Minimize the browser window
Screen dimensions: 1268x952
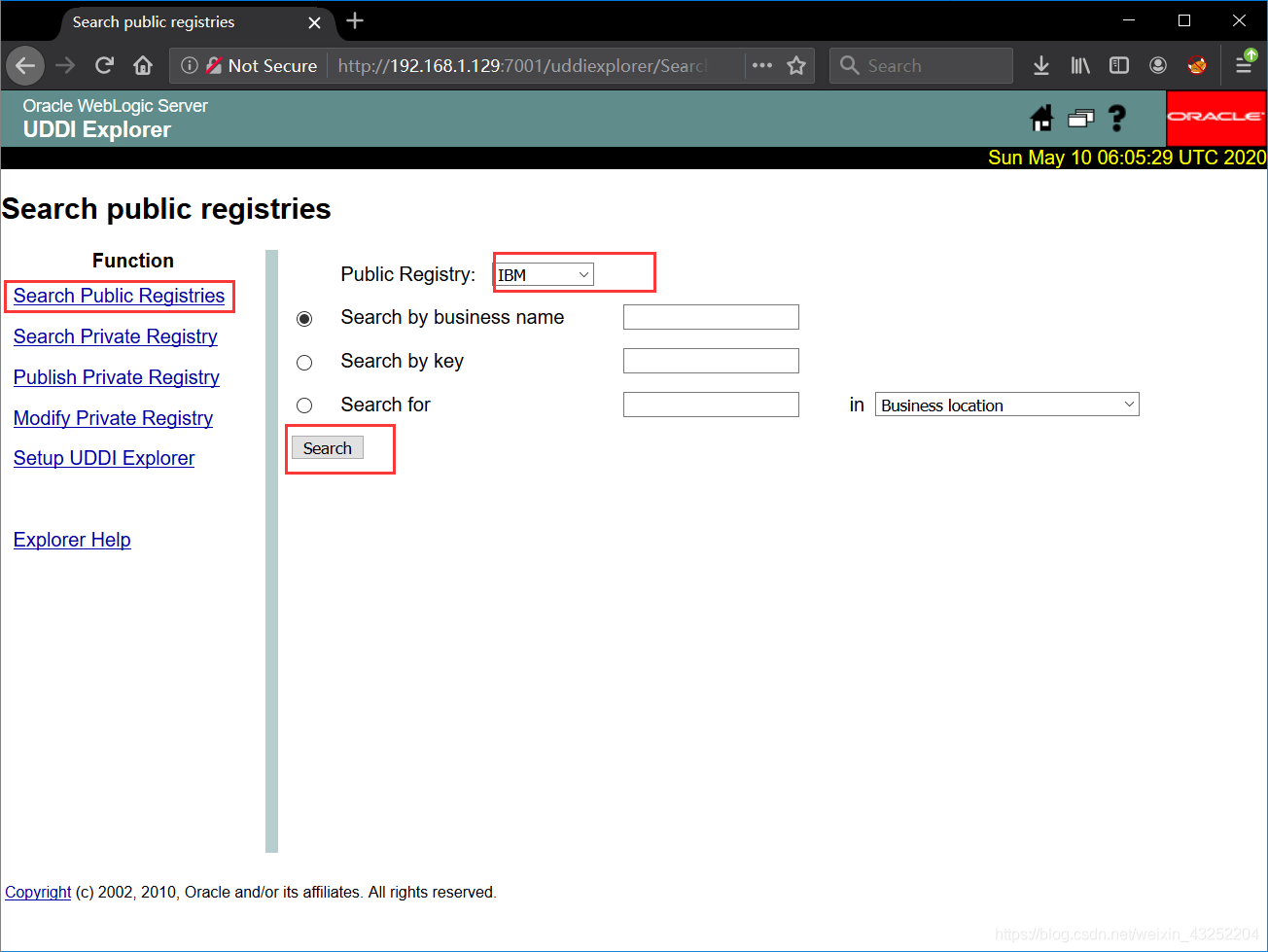pos(1129,20)
